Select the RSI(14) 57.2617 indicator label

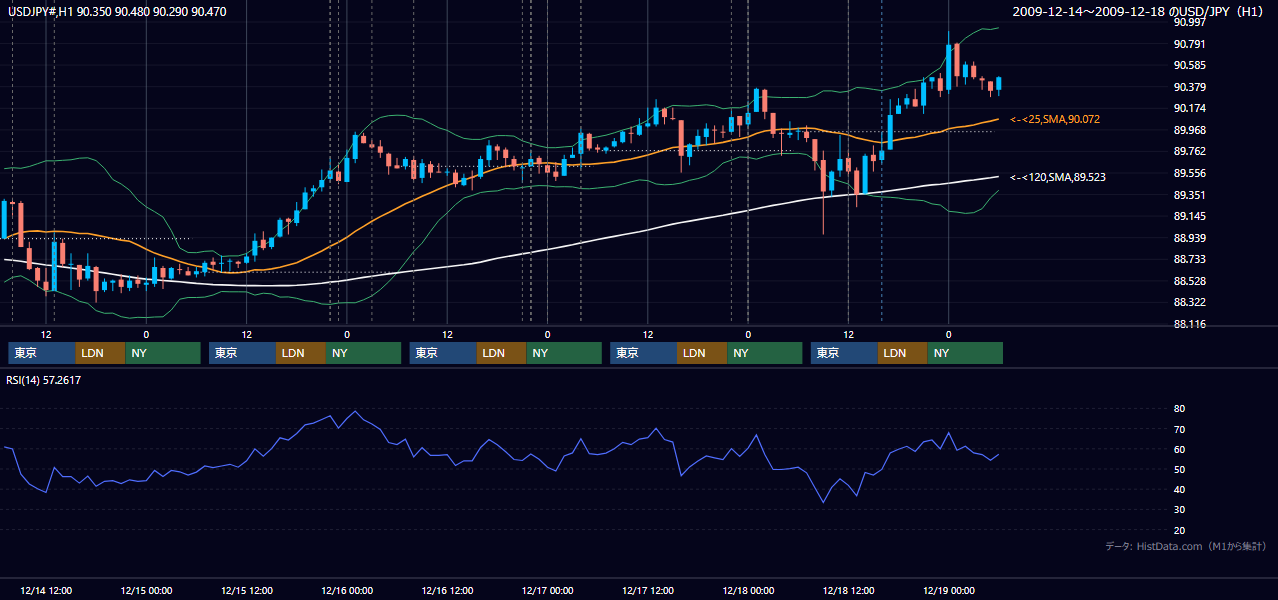click(x=44, y=380)
